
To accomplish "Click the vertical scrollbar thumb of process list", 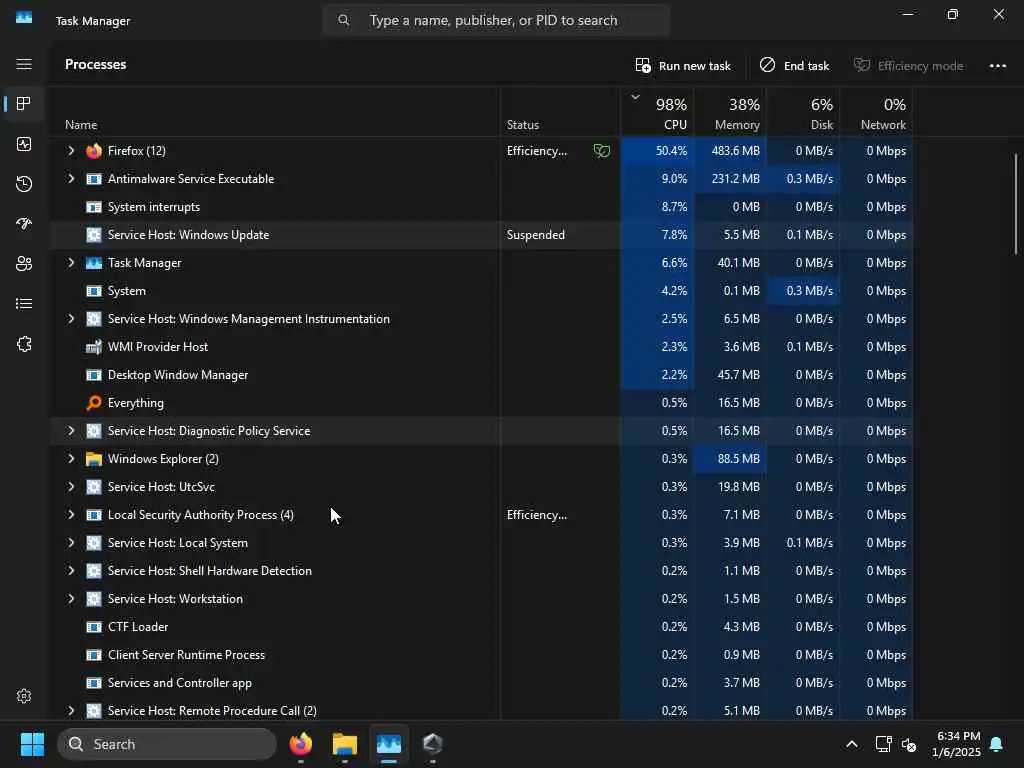I will click(x=1016, y=204).
